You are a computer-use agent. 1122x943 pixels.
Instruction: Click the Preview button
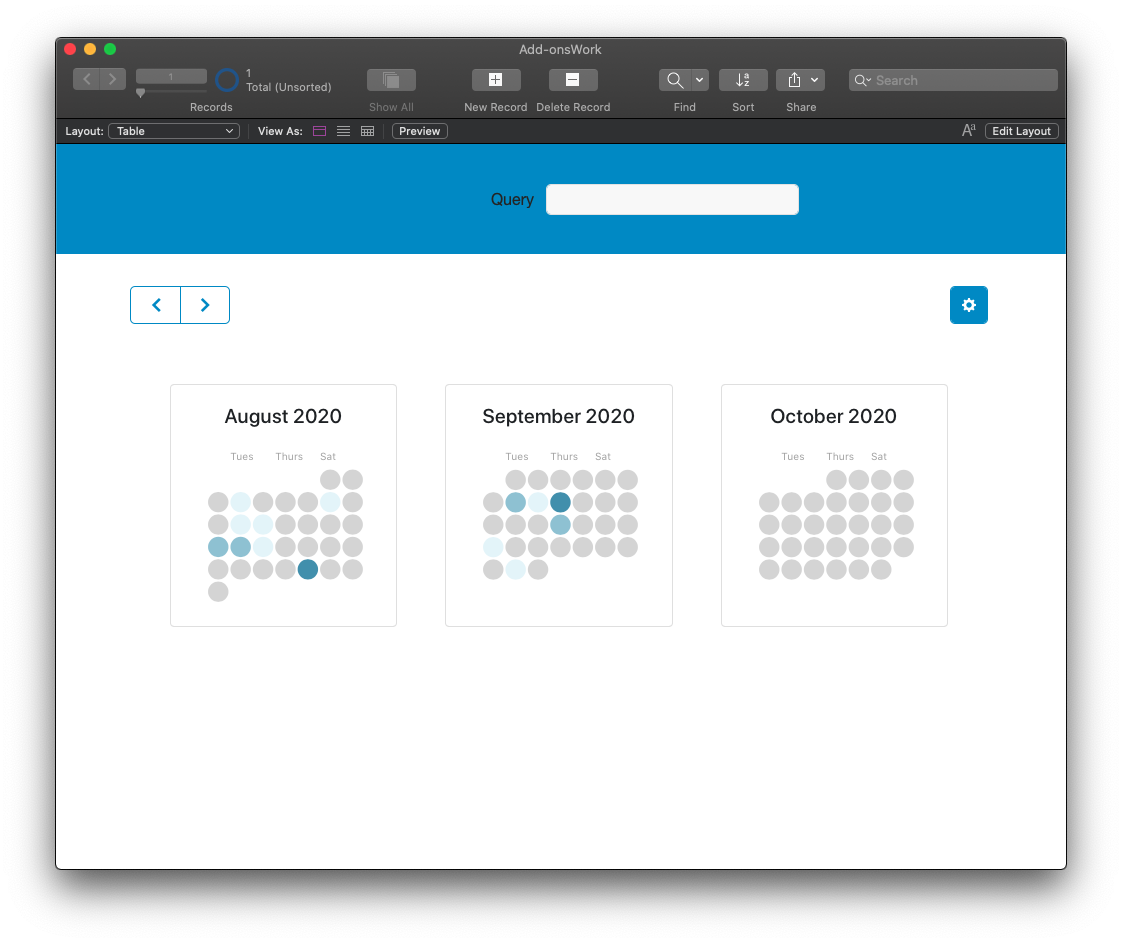point(419,131)
